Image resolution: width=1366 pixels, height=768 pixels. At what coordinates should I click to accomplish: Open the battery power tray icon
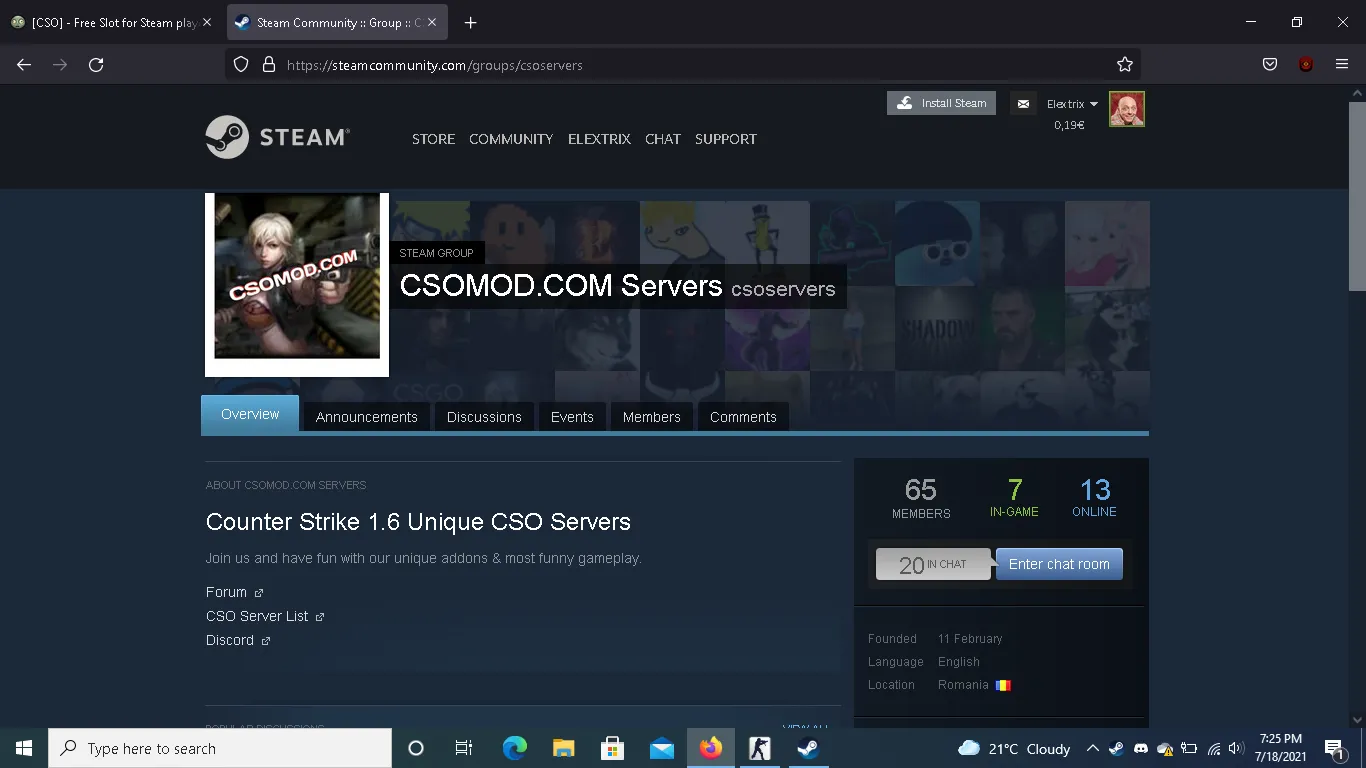pos(1190,748)
